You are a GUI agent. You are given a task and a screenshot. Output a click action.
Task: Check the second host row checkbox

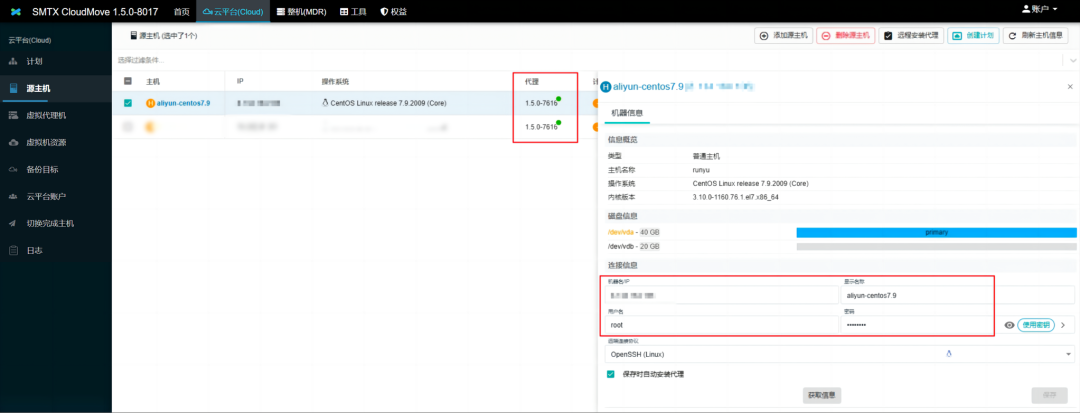(x=127, y=127)
